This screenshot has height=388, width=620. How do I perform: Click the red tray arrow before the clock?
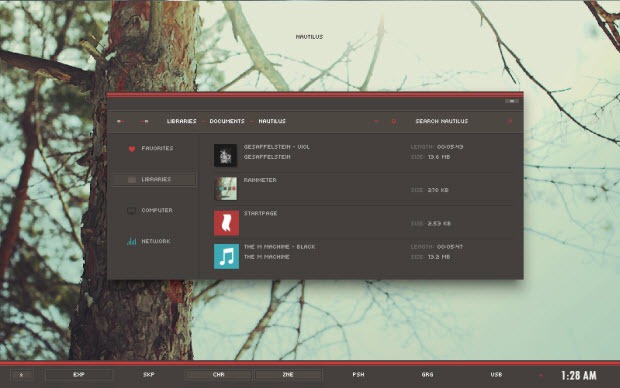pyautogui.click(x=541, y=375)
